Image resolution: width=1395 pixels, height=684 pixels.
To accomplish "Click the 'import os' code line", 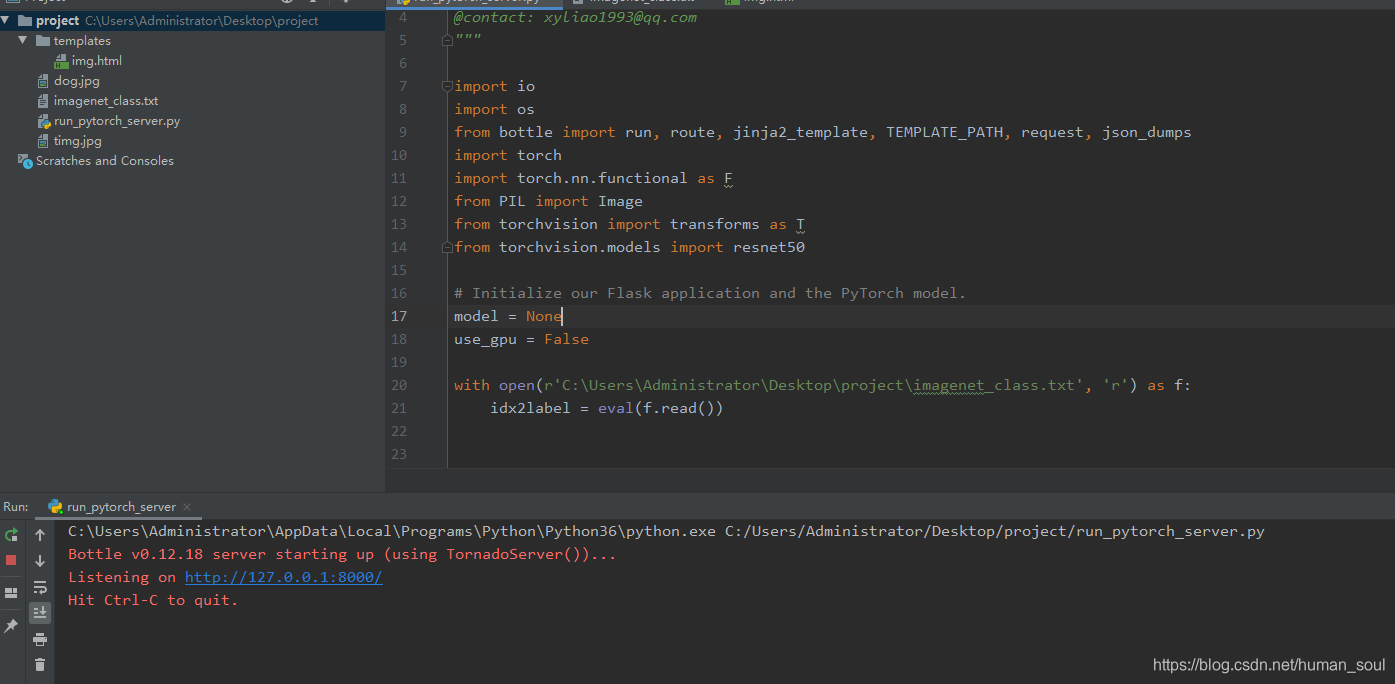I will [x=494, y=109].
